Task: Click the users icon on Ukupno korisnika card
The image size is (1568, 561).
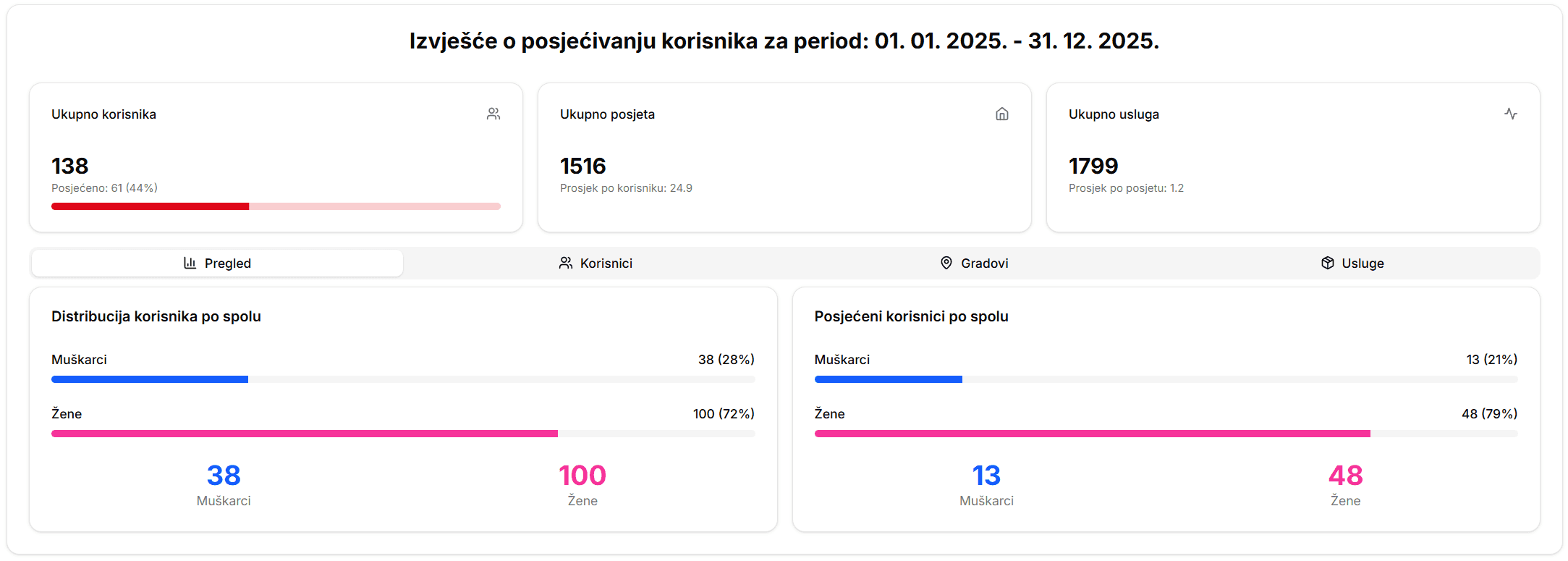Action: pos(493,113)
